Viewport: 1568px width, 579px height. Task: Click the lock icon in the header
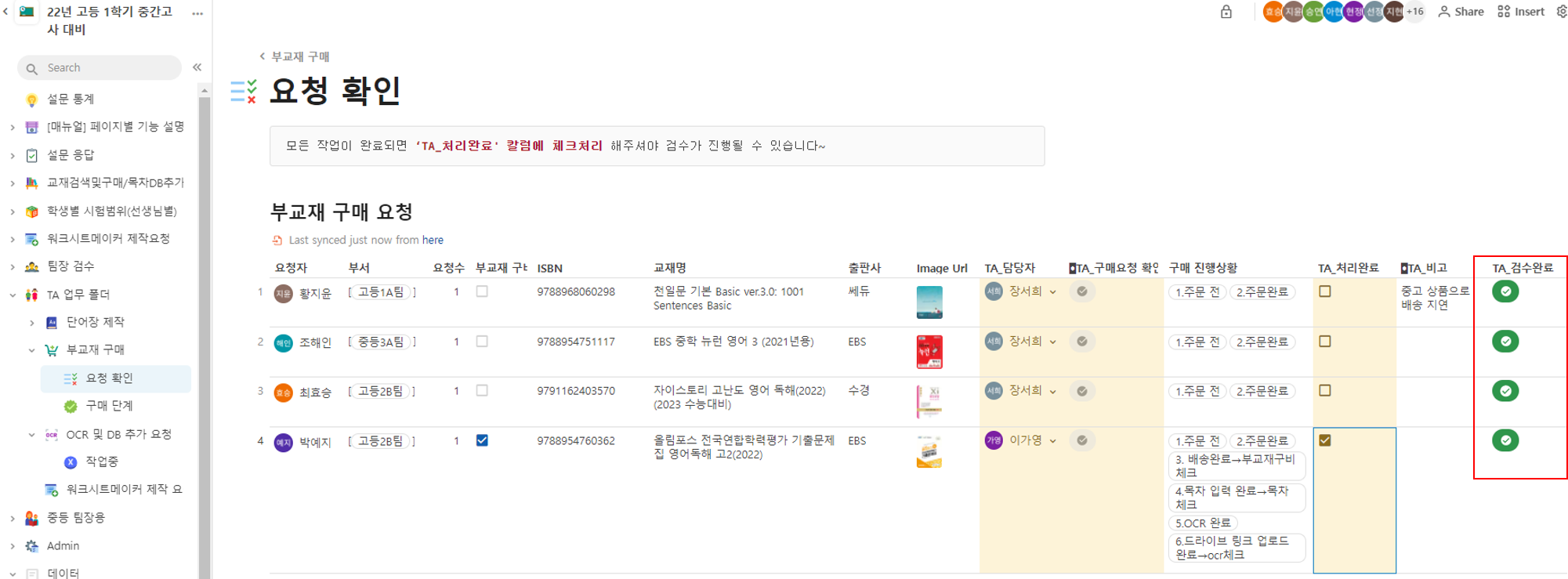pyautogui.click(x=1226, y=12)
